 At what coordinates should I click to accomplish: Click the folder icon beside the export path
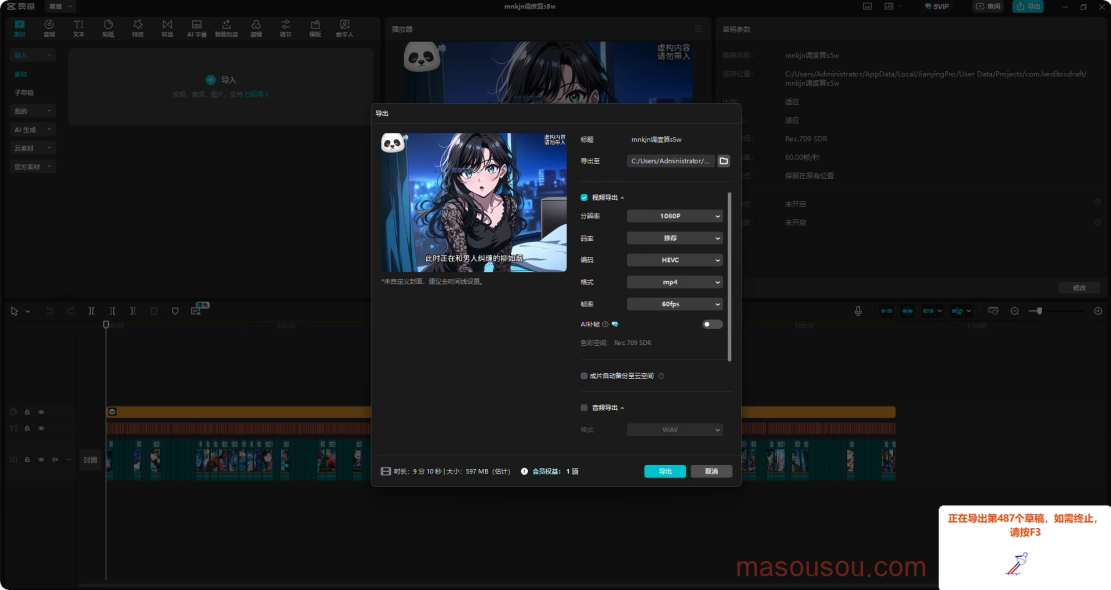723,161
